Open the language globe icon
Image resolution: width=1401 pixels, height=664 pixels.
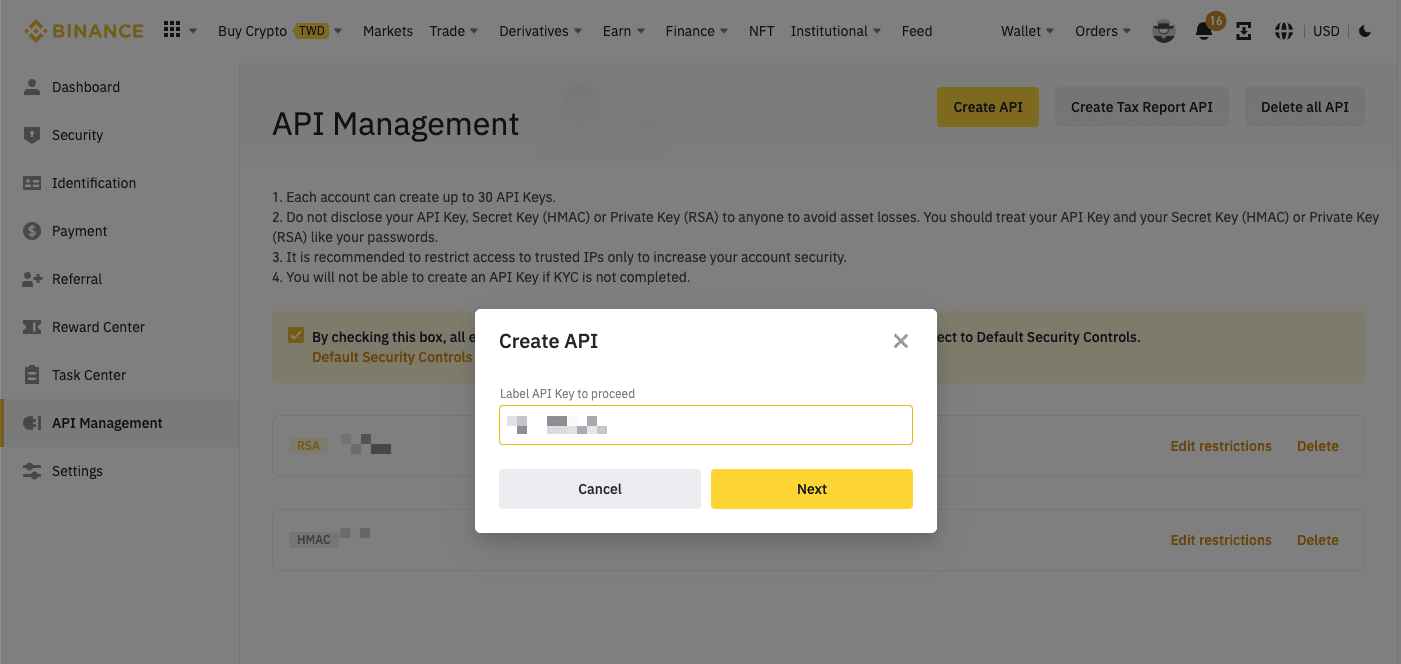pos(1284,31)
